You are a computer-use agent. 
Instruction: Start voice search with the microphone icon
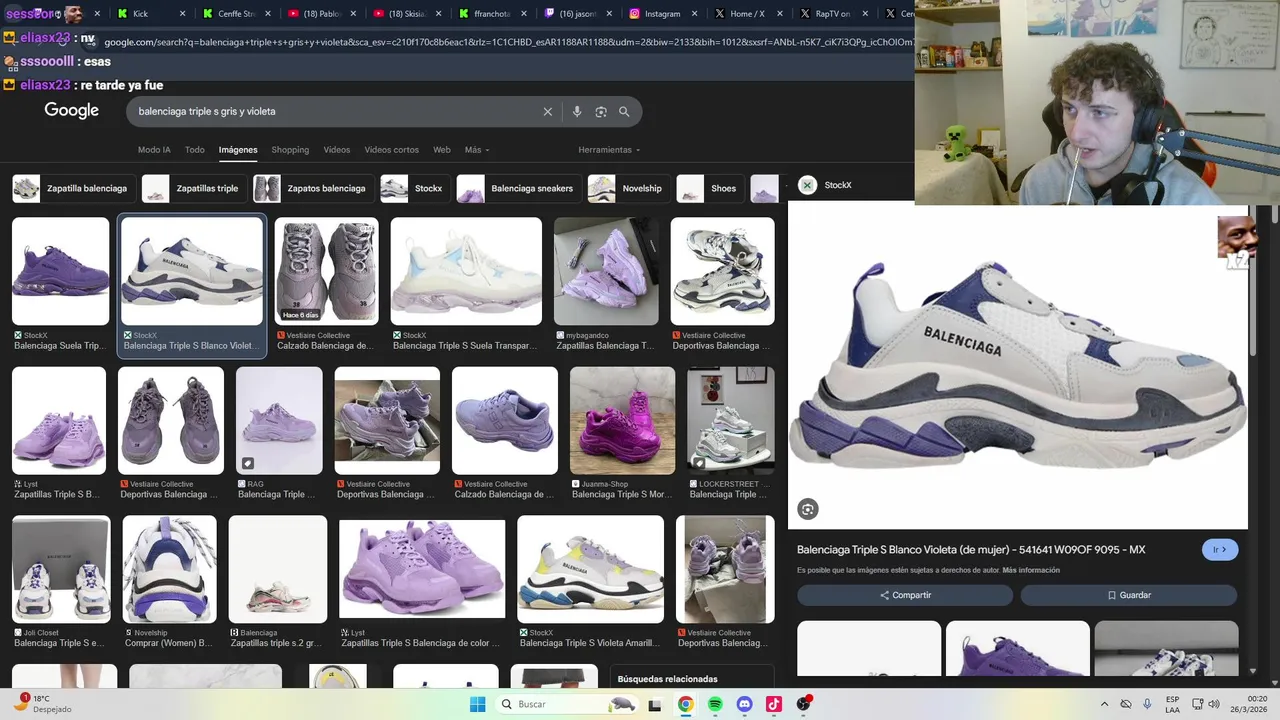click(x=577, y=112)
